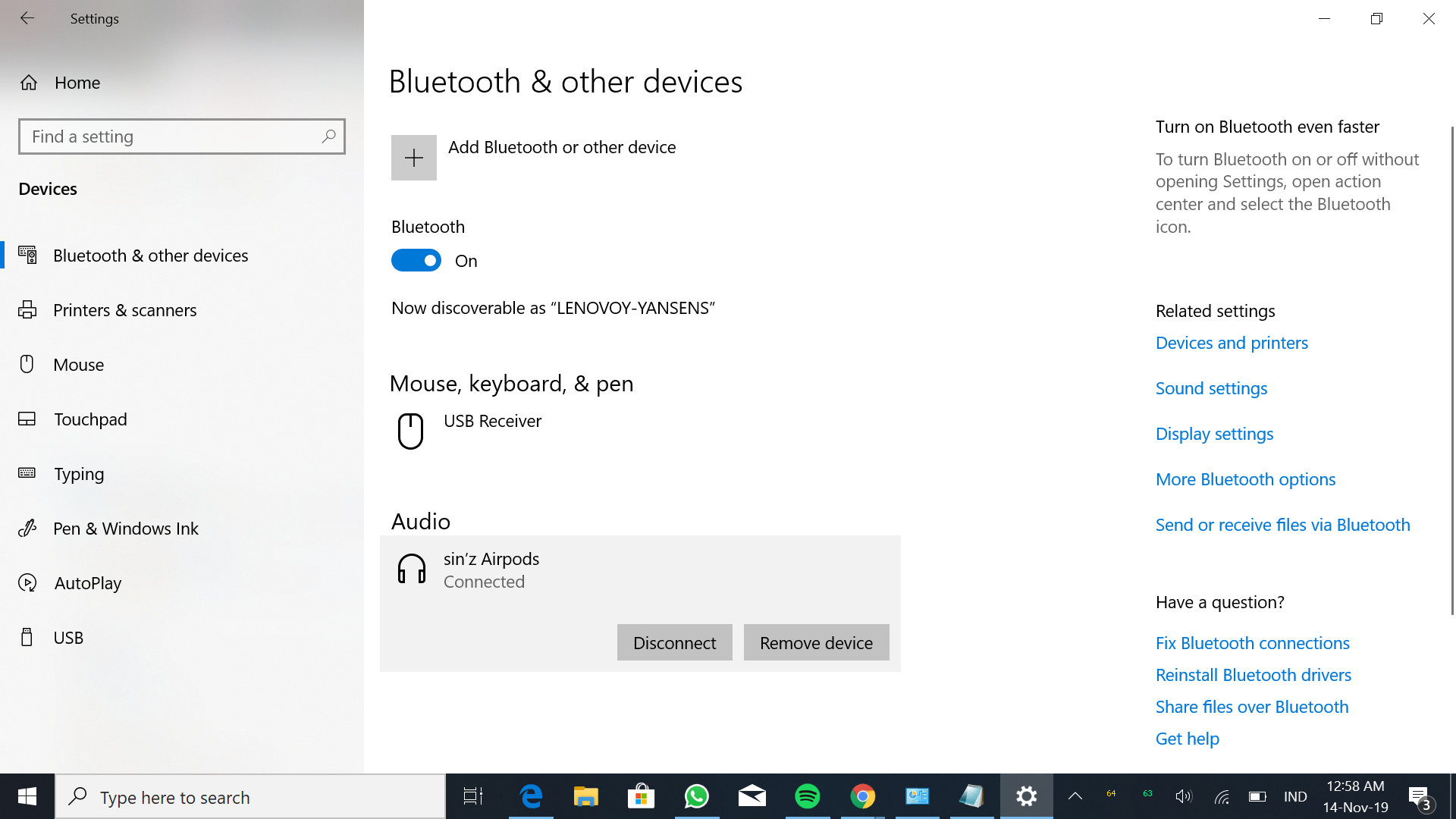Open the Mail app from the taskbar
1456x819 pixels.
click(752, 796)
